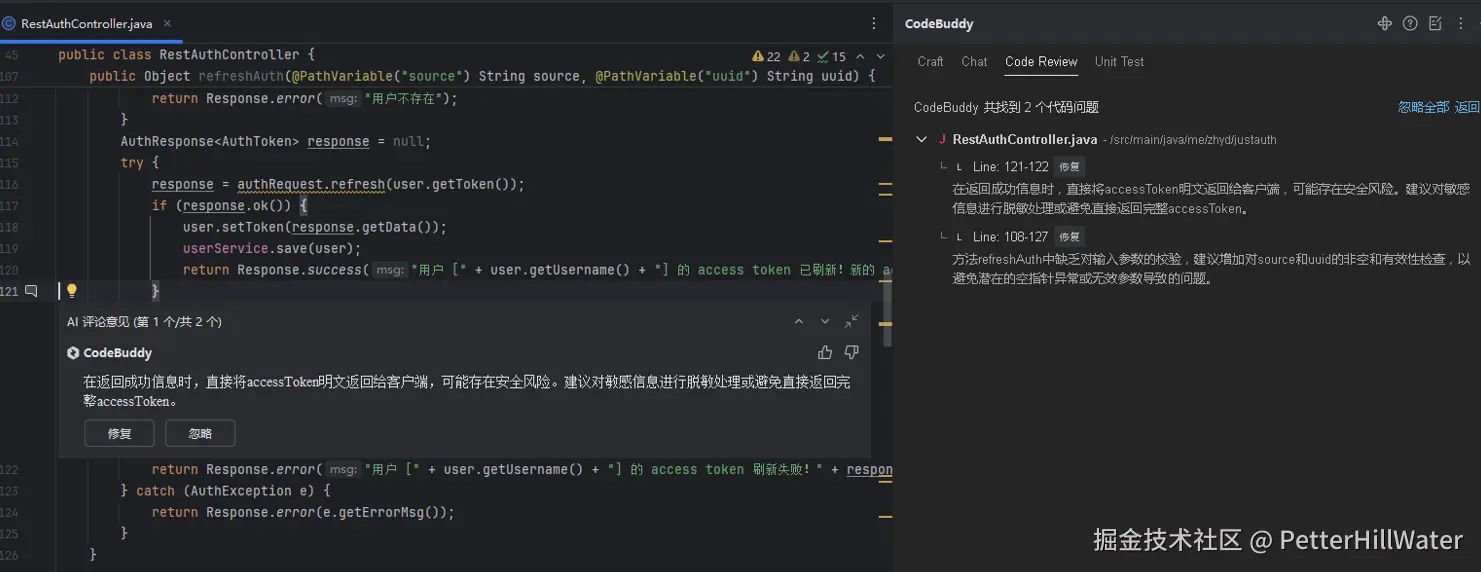Click the line number 124 in gutter
This screenshot has height=572, width=1481.
click(x=10, y=513)
